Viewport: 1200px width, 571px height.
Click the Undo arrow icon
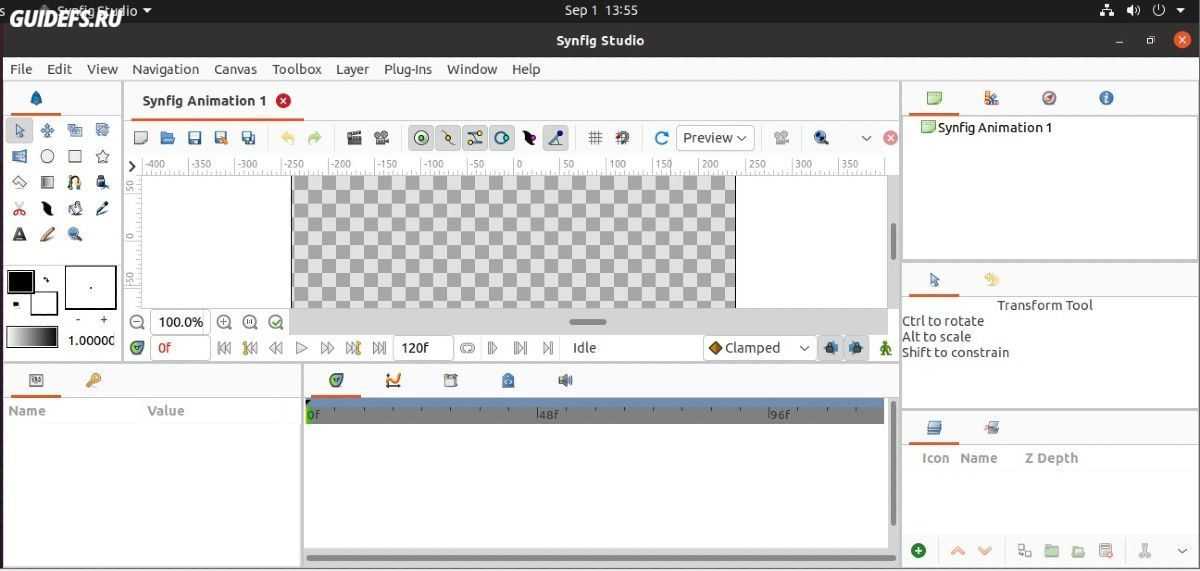tap(288, 138)
